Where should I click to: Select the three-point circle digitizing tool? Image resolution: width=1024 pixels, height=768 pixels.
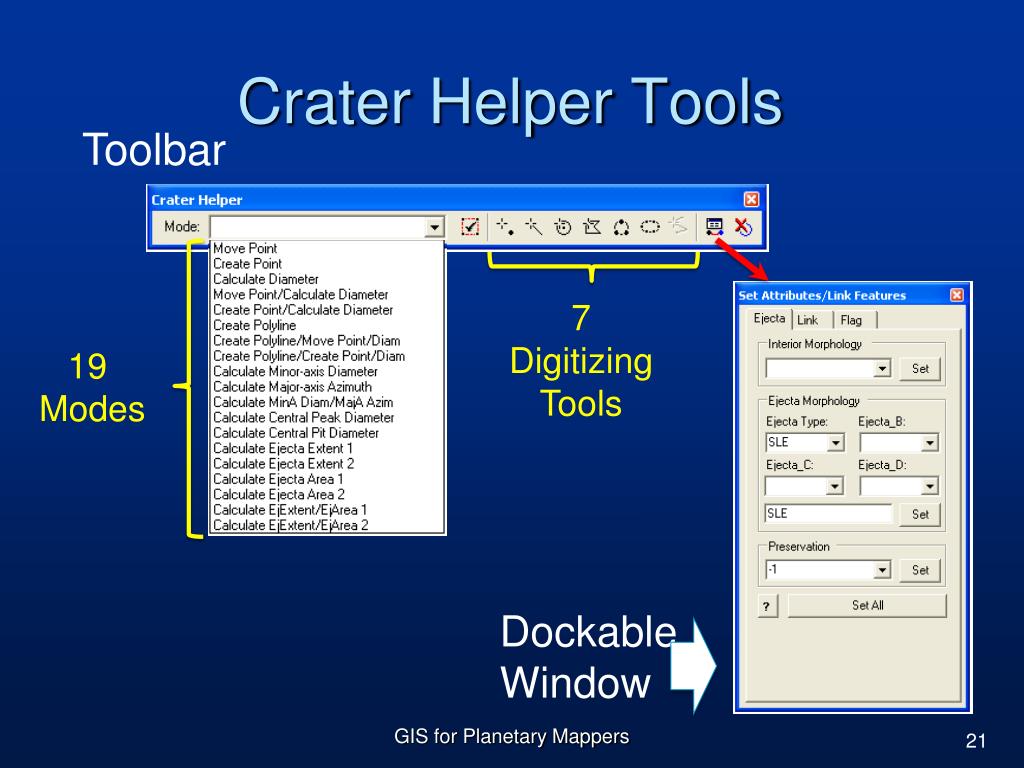620,227
